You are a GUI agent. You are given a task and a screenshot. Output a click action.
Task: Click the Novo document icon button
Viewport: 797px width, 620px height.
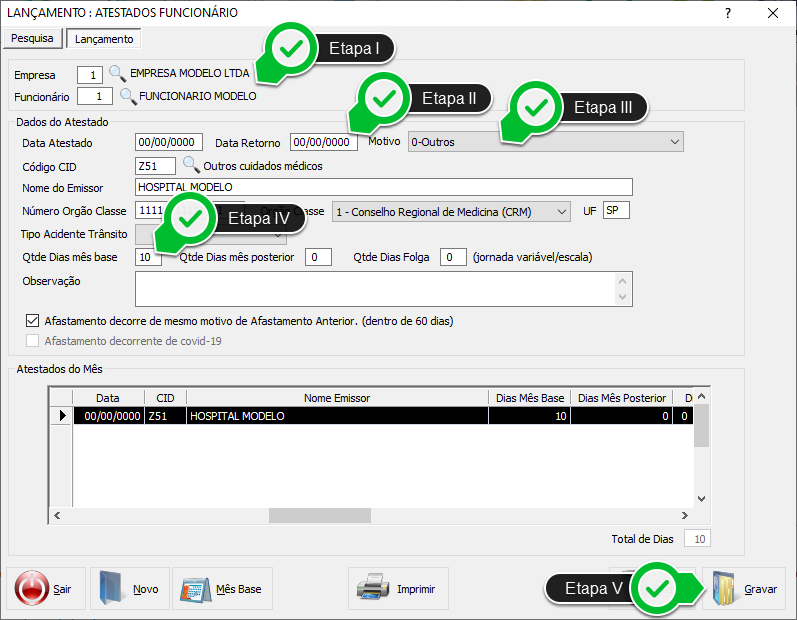[x=130, y=589]
